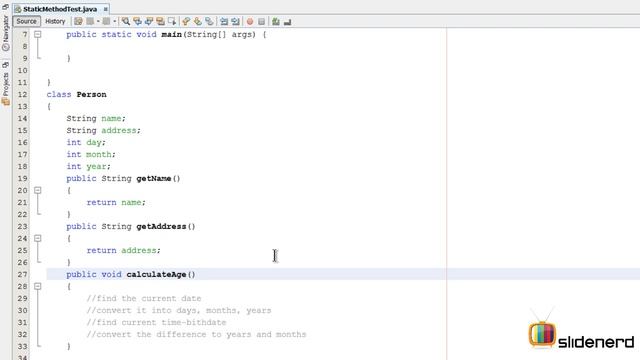Open the Projects side panel
The image size is (640, 360).
click(6, 89)
